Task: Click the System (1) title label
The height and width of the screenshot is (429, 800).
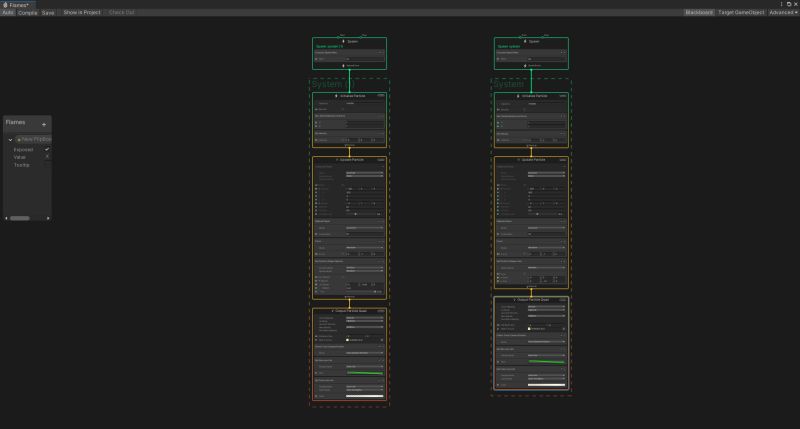Action: [x=333, y=84]
